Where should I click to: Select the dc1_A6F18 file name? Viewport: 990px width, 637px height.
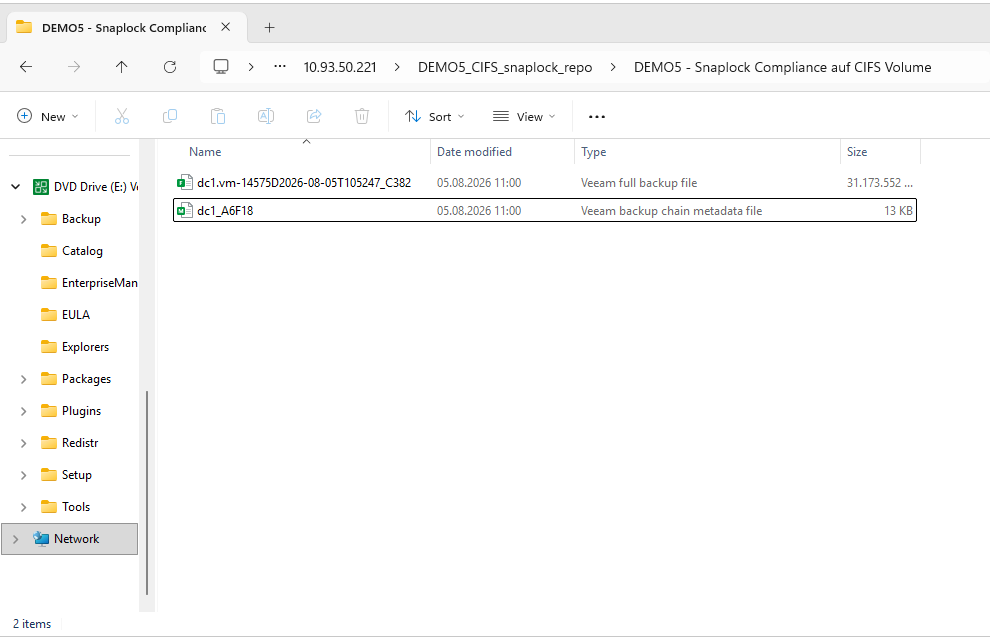point(225,211)
